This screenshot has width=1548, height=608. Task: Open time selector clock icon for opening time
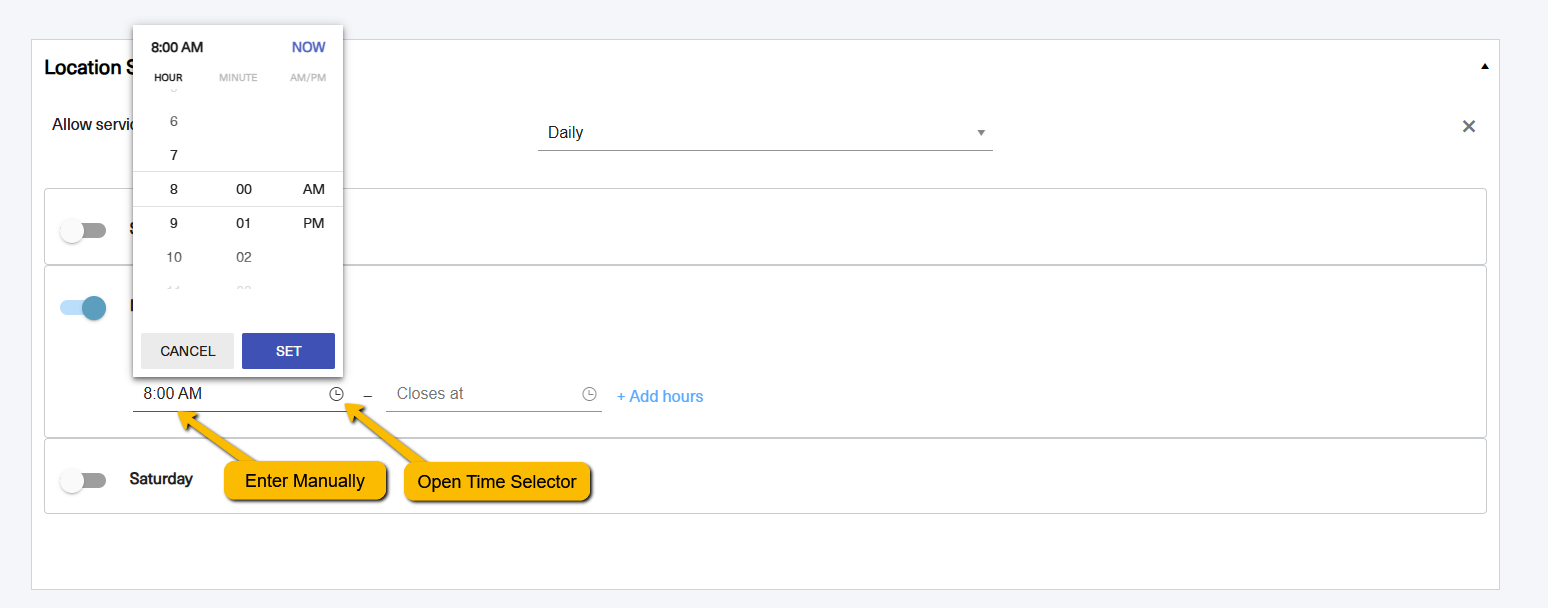(x=337, y=394)
